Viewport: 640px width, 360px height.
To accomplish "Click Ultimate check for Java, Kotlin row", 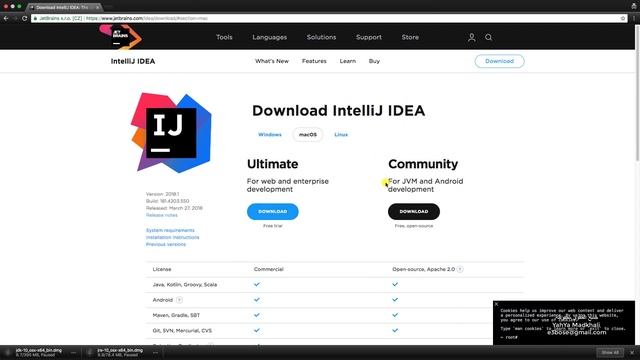I will pos(257,284).
